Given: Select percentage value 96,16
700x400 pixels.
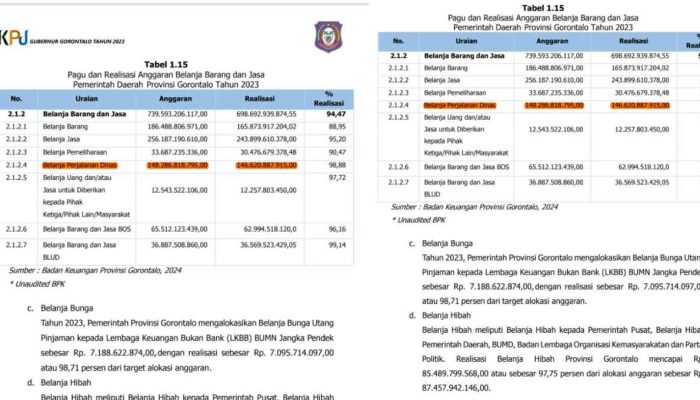Looking at the screenshot, I should (x=337, y=229).
